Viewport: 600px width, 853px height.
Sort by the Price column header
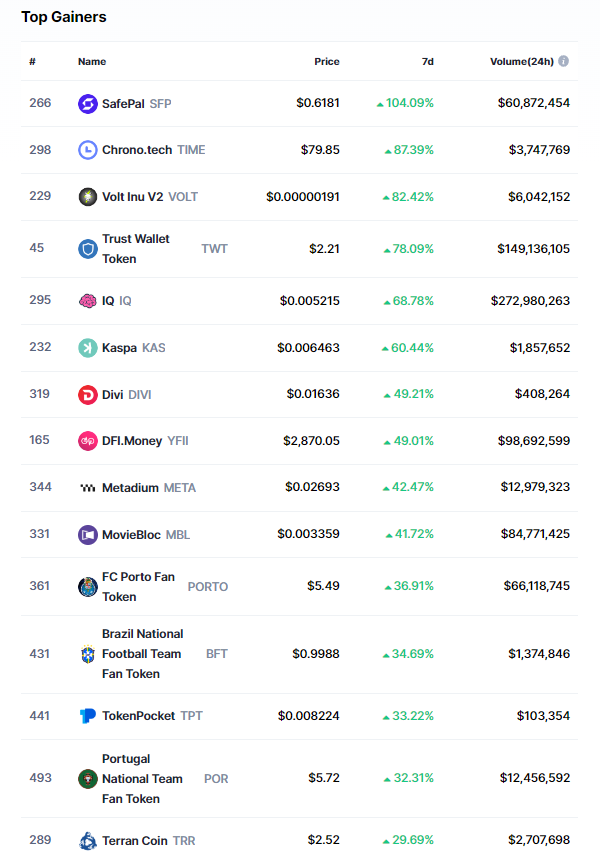coord(327,62)
